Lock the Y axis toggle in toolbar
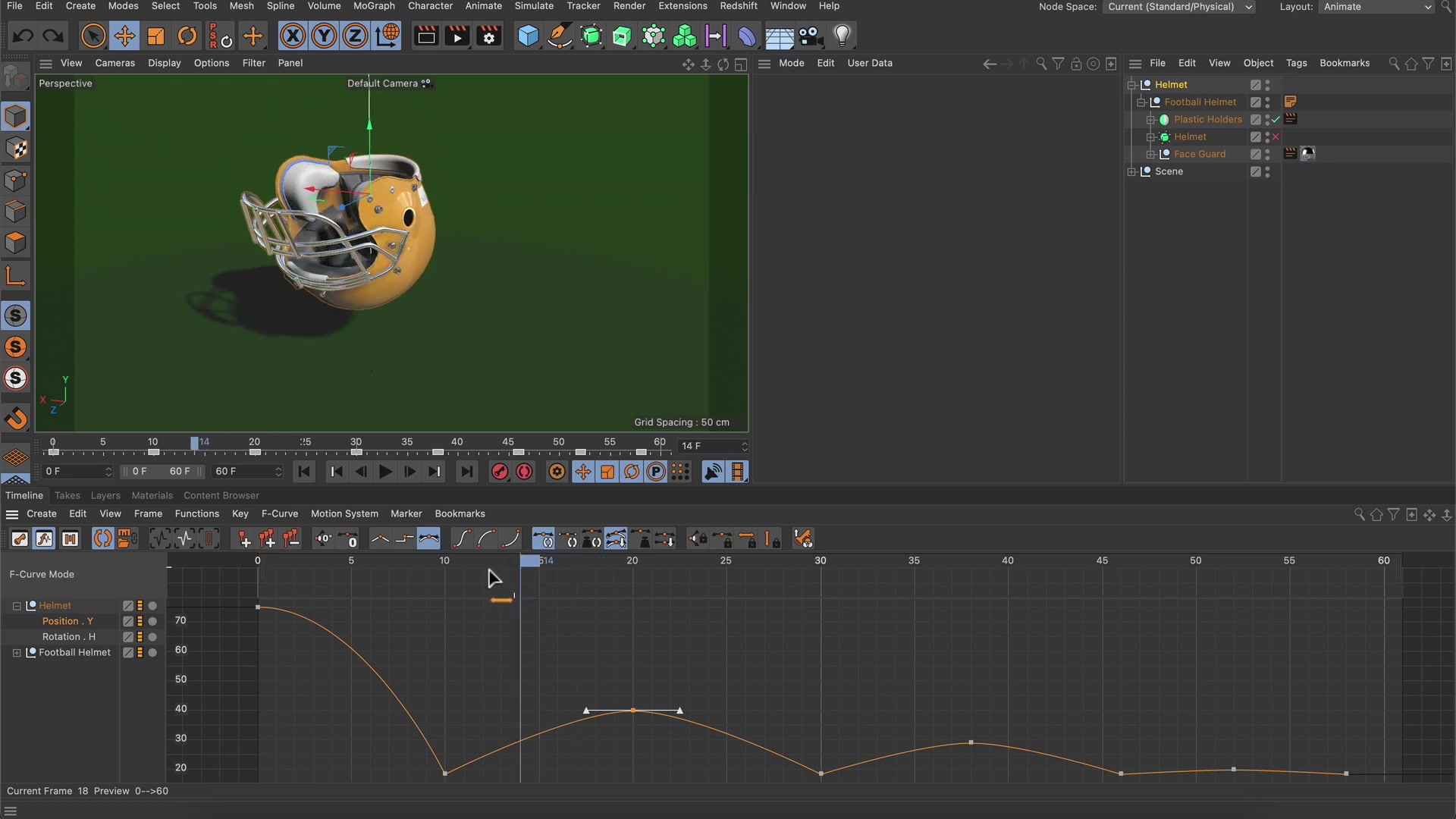The image size is (1456, 819). (x=323, y=36)
